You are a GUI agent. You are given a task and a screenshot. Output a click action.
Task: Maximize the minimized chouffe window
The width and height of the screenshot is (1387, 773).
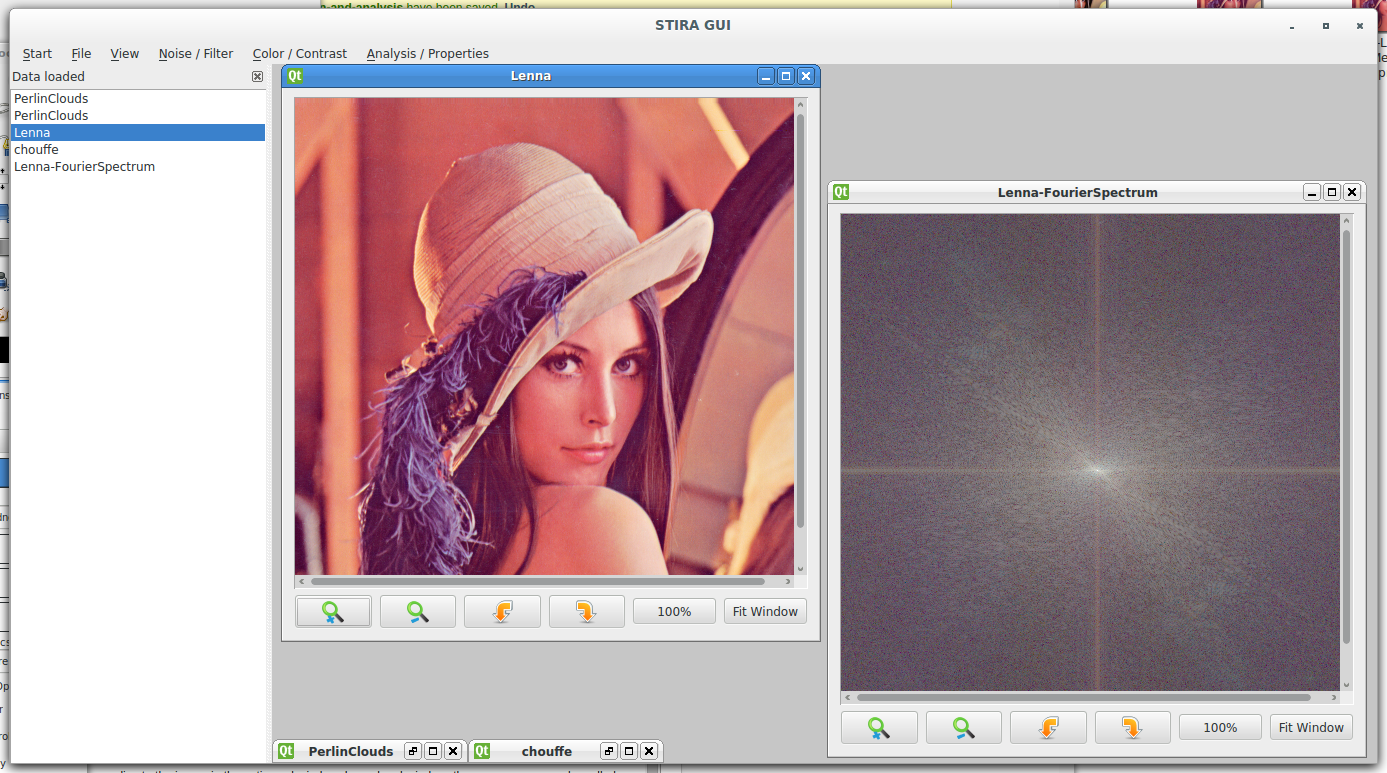click(x=629, y=751)
